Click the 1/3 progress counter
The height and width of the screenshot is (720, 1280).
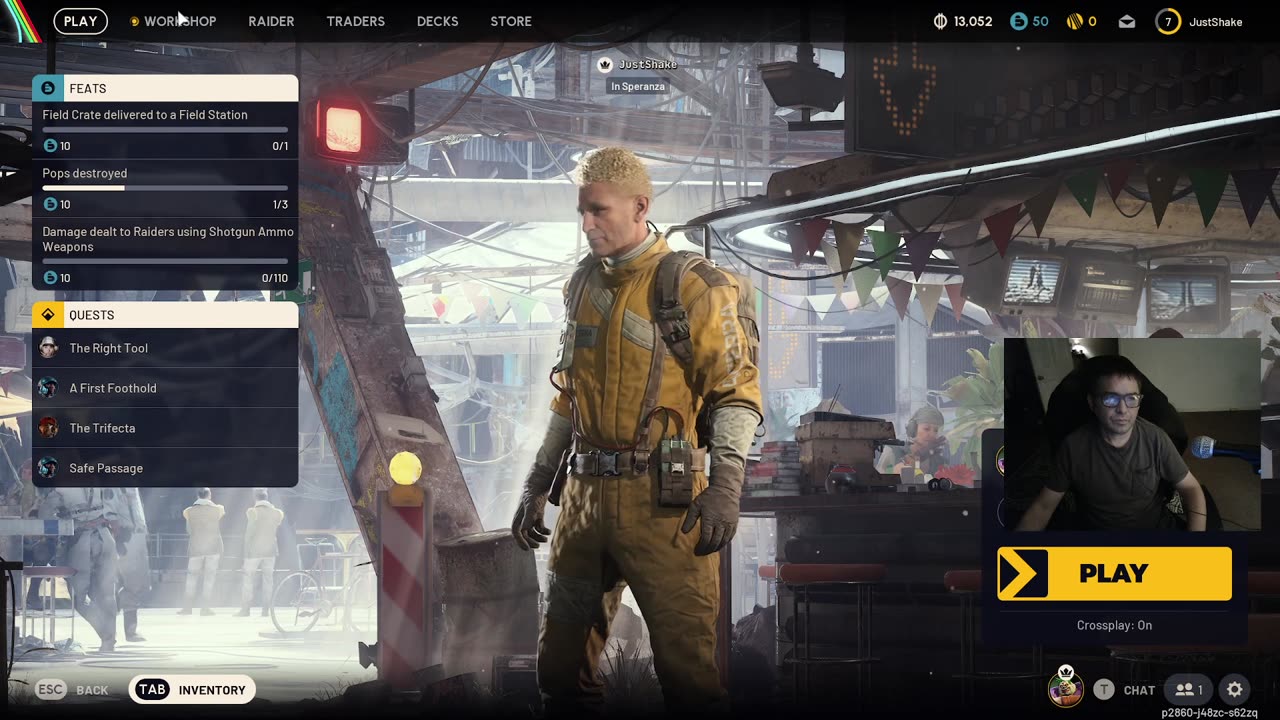pyautogui.click(x=280, y=205)
